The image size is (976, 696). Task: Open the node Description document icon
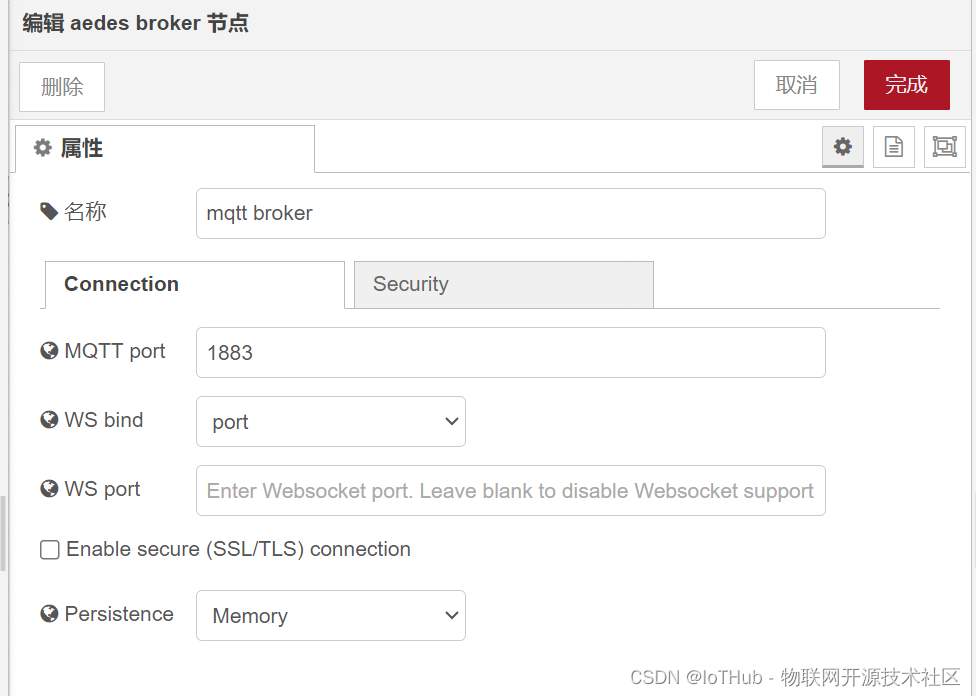point(893,146)
